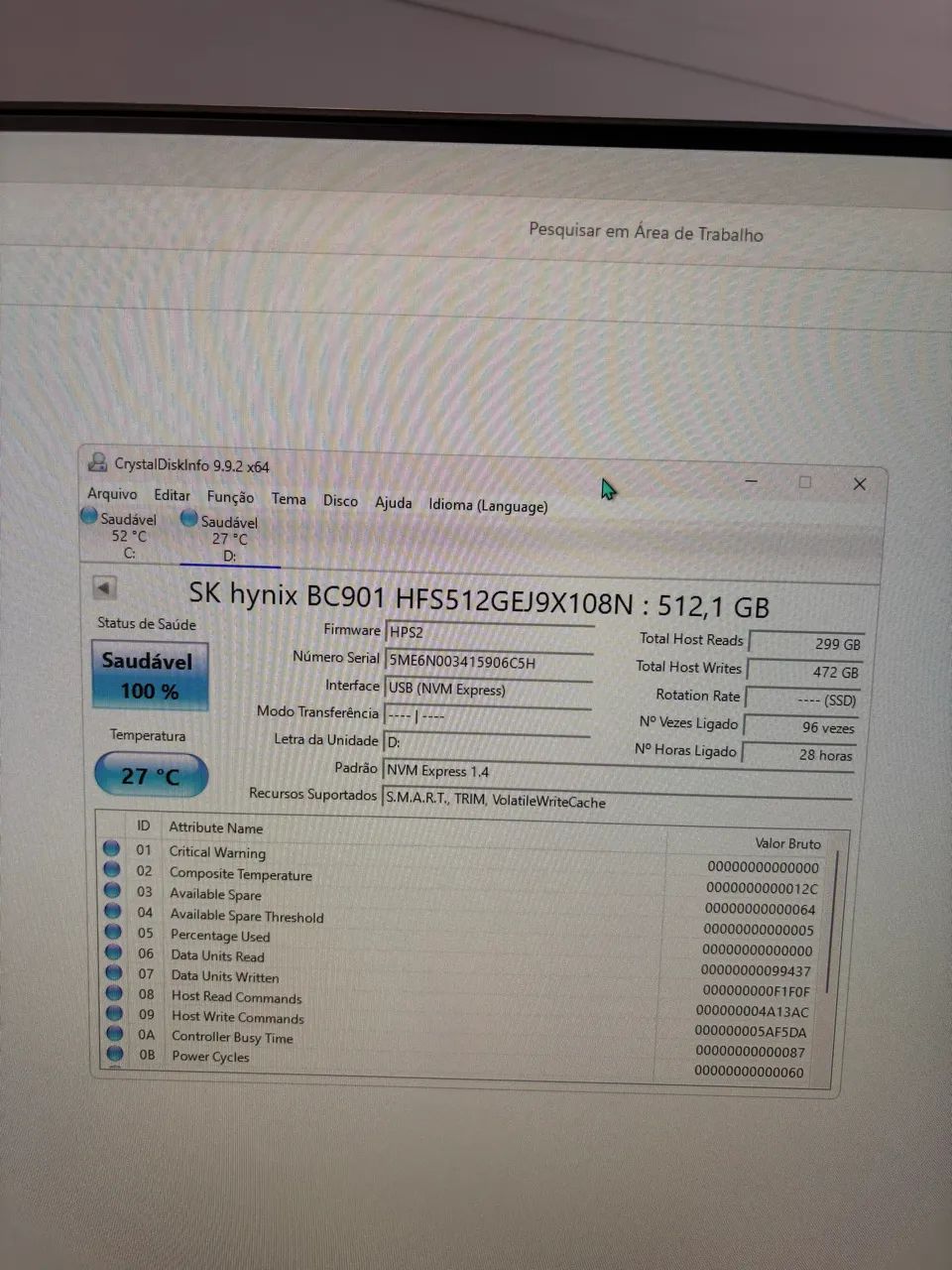Select the Data Units Written attribute name
The width and height of the screenshot is (952, 1270).
(224, 976)
